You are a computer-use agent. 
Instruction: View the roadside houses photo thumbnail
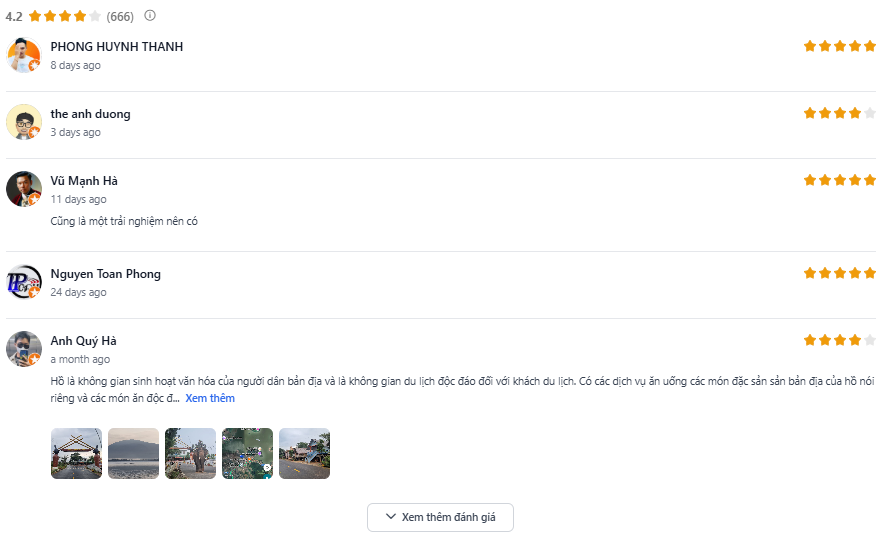click(304, 454)
